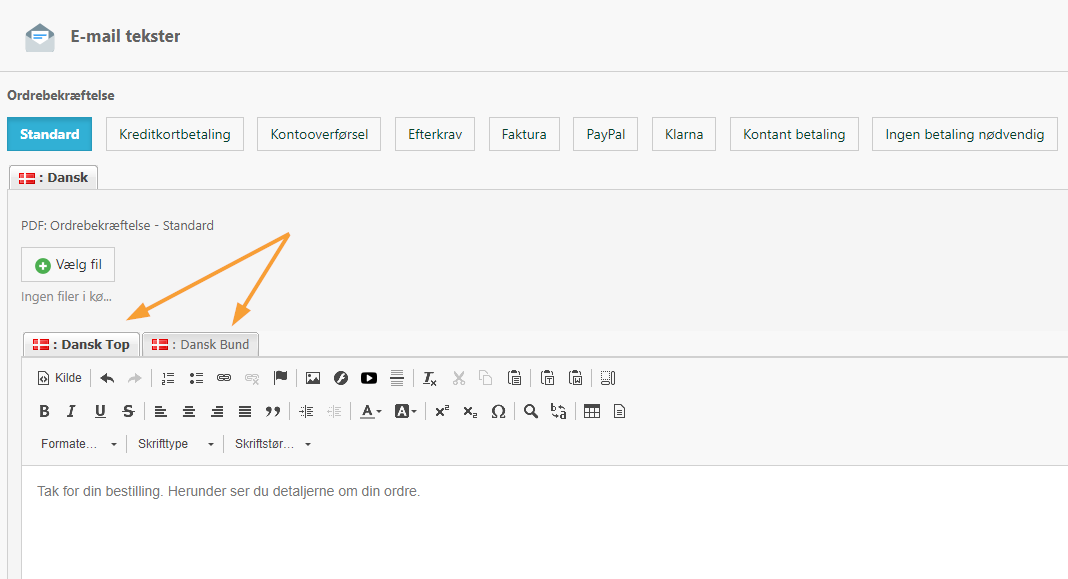Open the special character Omega tool
This screenshot has height=579, width=1068.
[498, 411]
